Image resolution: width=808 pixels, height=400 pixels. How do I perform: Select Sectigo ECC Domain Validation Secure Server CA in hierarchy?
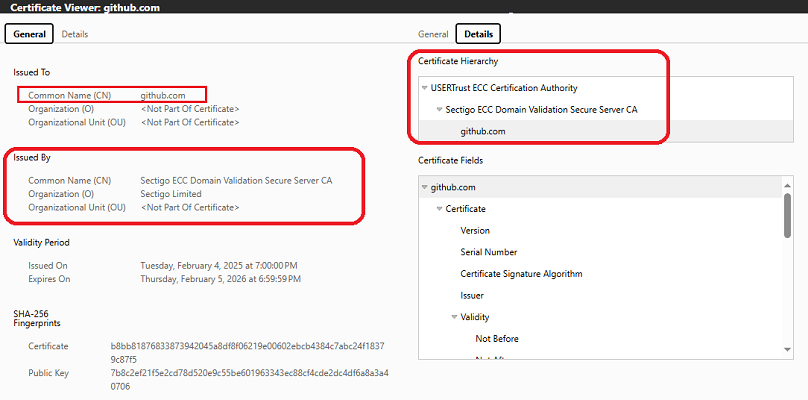pyautogui.click(x=541, y=110)
